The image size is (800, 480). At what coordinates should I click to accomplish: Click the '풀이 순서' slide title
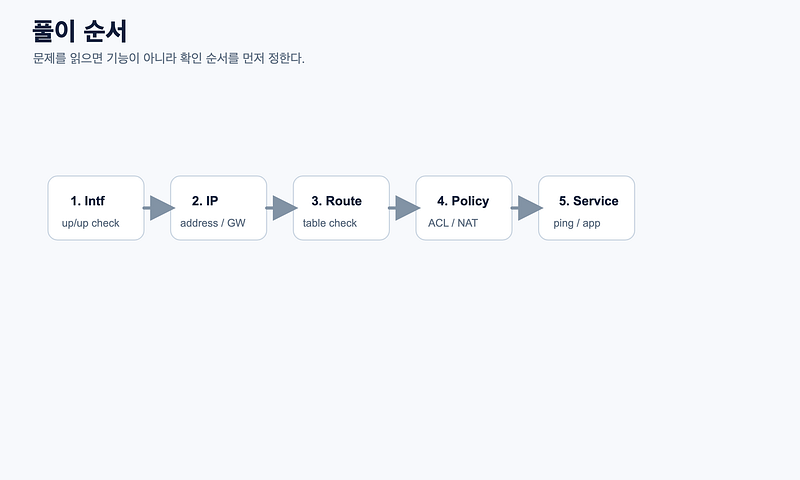(x=80, y=31)
